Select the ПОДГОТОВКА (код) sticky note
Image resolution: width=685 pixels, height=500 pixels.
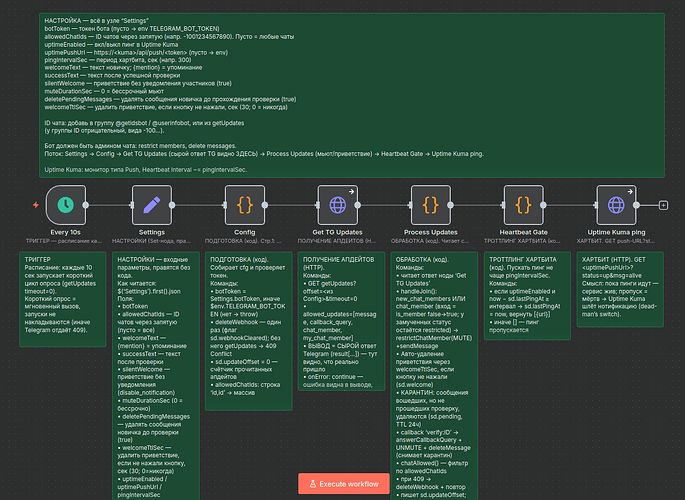click(x=249, y=331)
